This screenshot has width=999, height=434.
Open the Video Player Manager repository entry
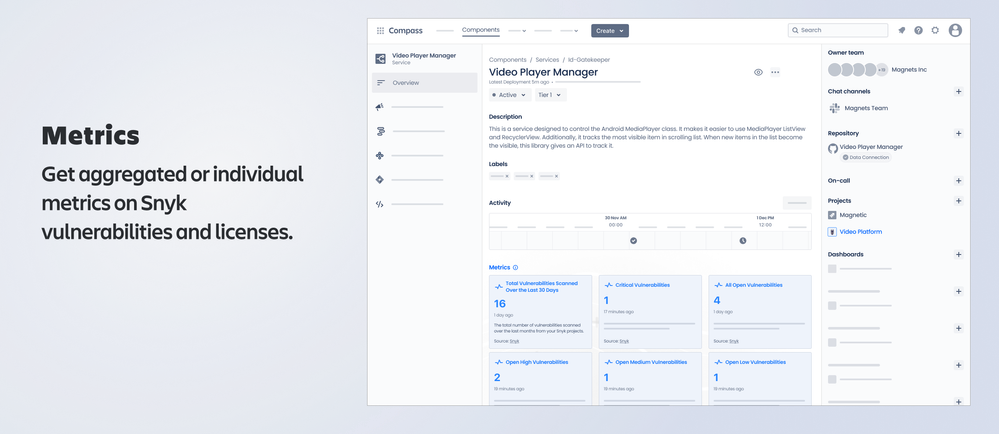coord(871,147)
